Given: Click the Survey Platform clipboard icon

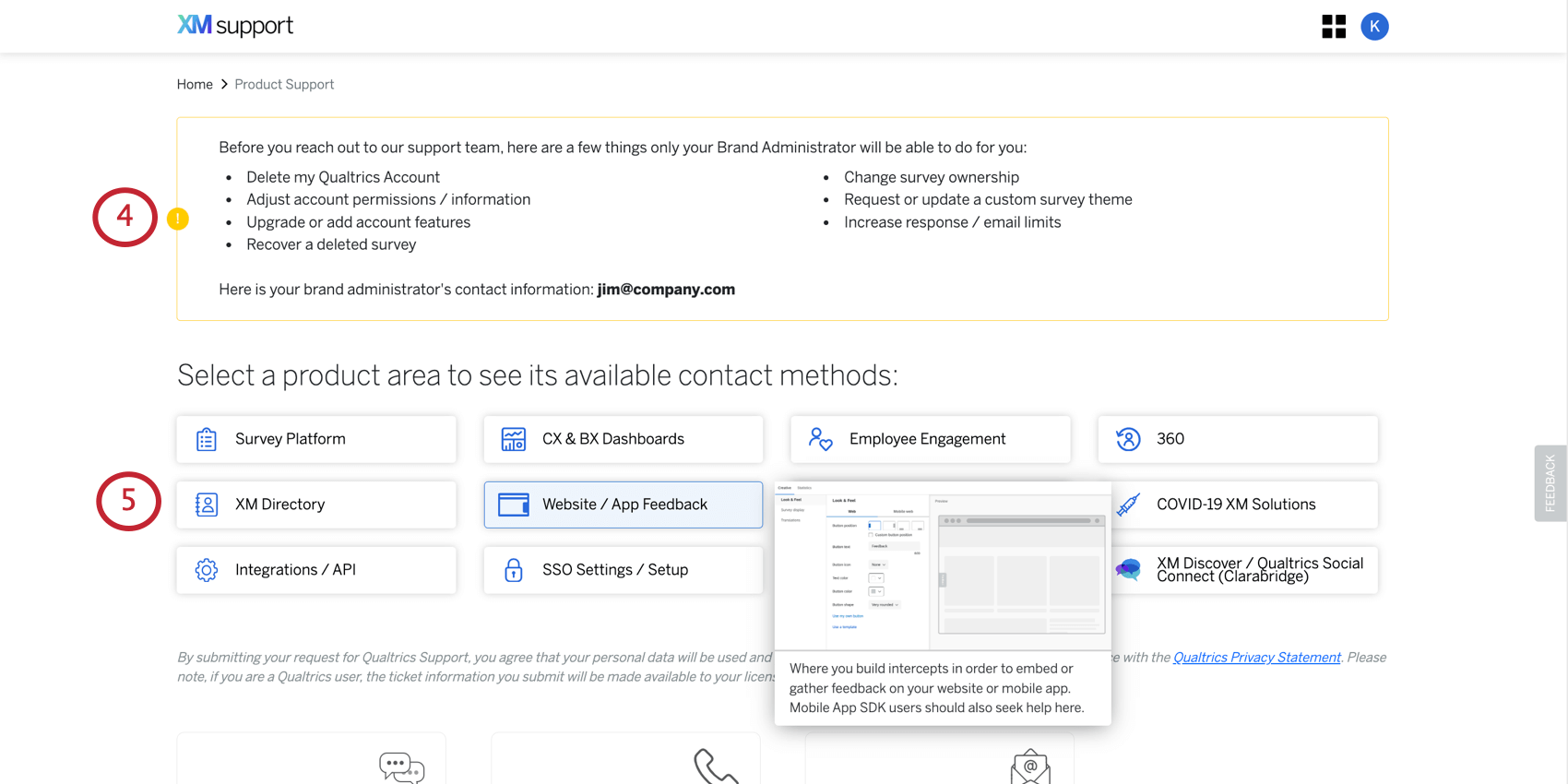Looking at the screenshot, I should click(207, 439).
